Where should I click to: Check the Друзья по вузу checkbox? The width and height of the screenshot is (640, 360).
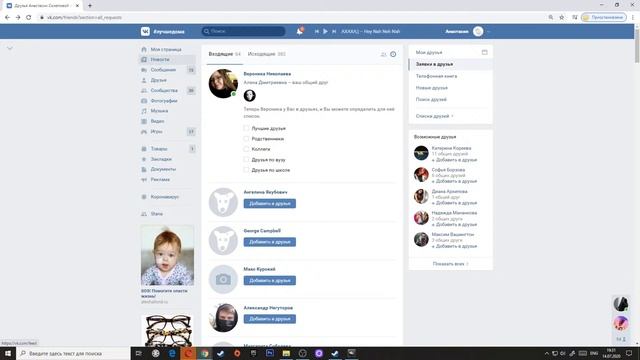pos(246,160)
